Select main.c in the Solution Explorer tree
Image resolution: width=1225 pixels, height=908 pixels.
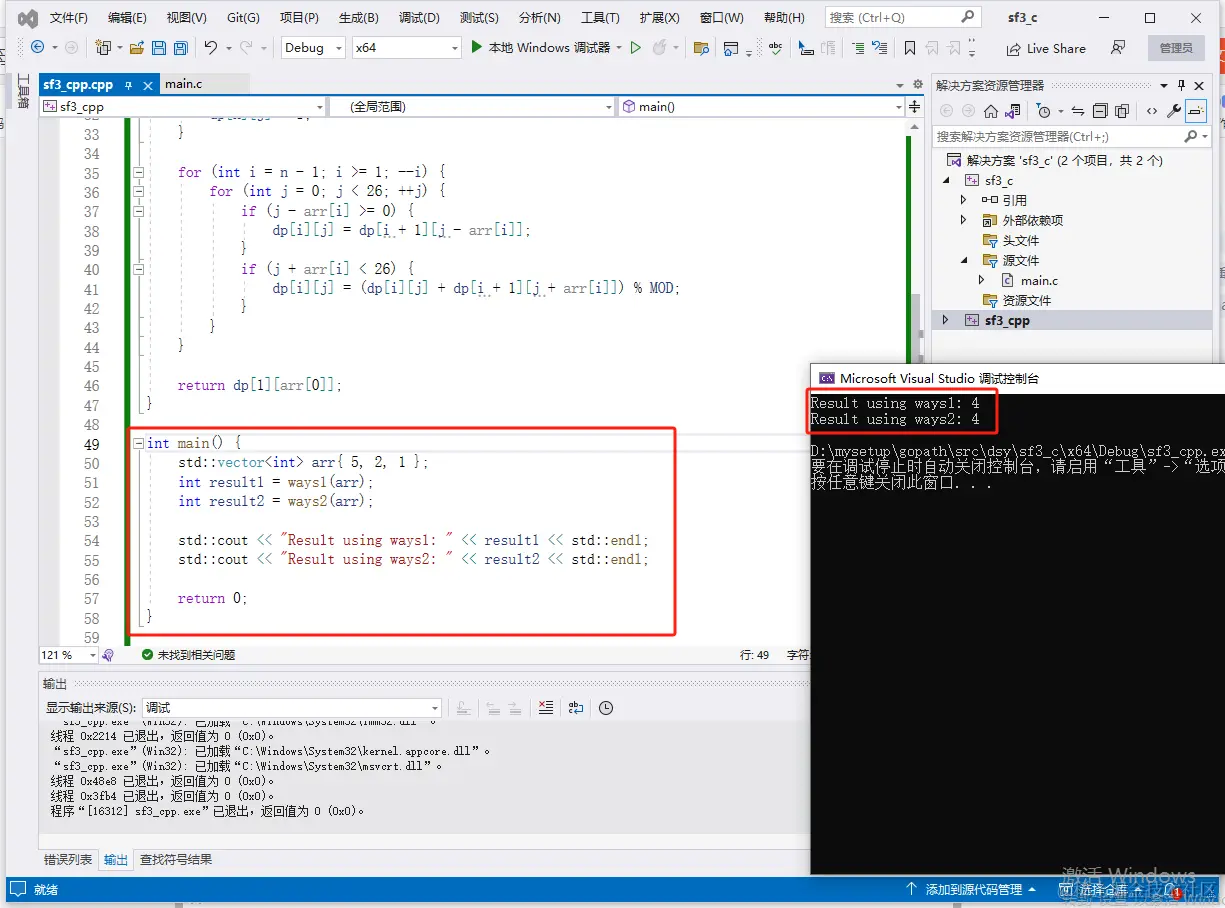coord(1039,281)
